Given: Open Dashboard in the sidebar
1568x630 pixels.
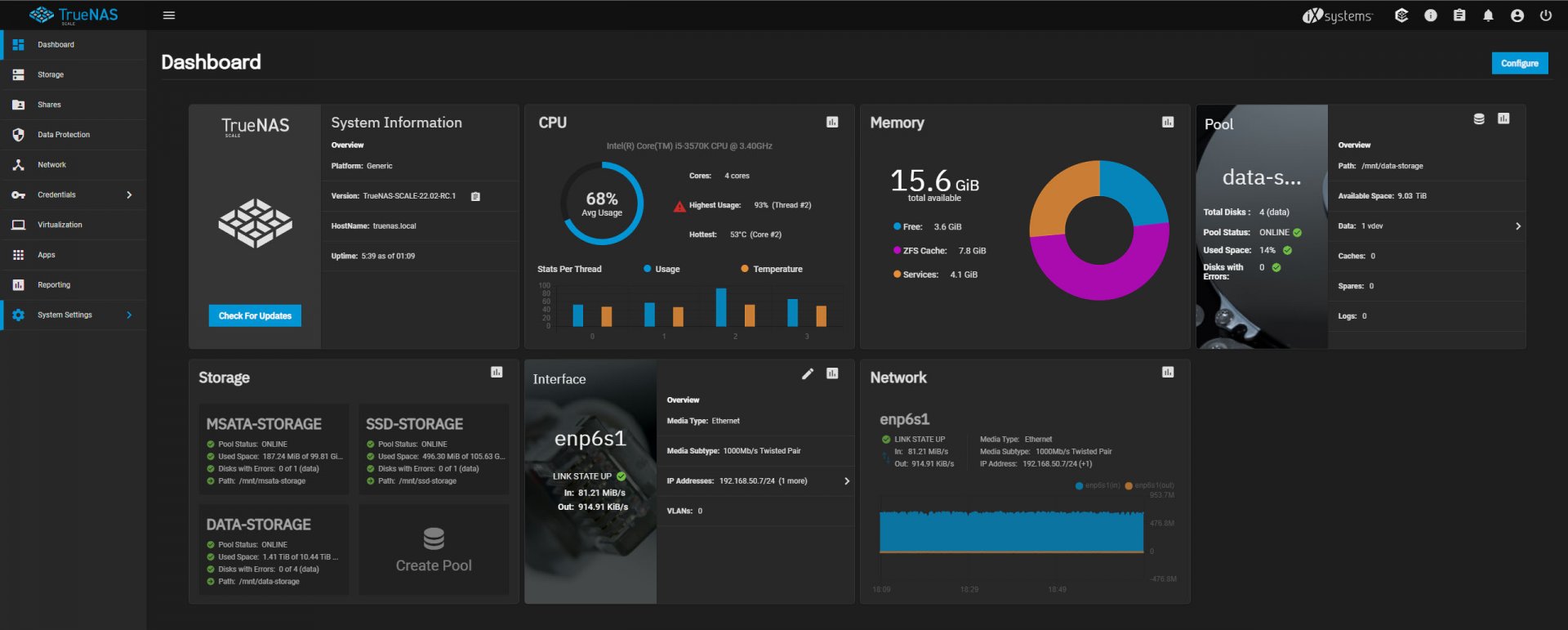Looking at the screenshot, I should pyautogui.click(x=73, y=45).
